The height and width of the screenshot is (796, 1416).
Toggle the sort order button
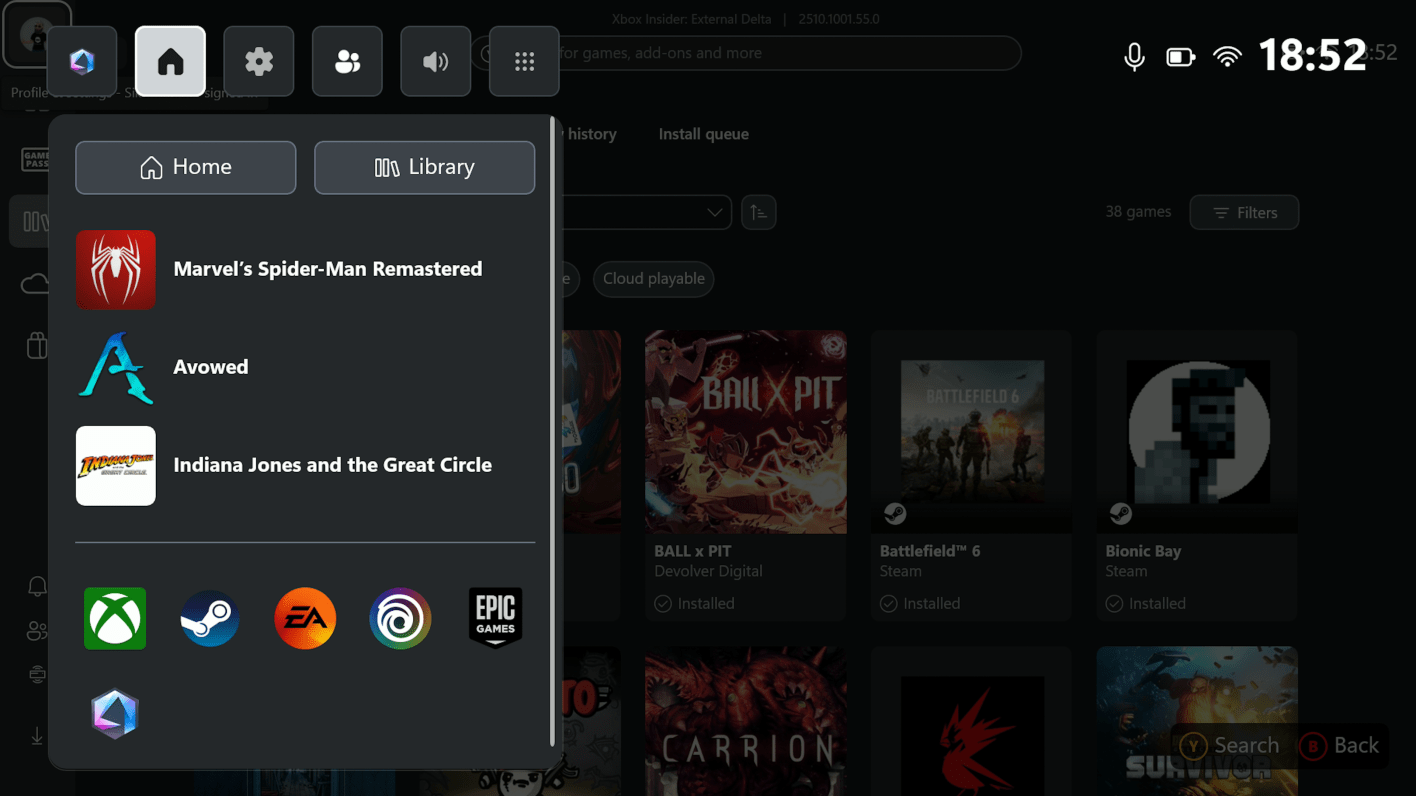pyautogui.click(x=759, y=213)
